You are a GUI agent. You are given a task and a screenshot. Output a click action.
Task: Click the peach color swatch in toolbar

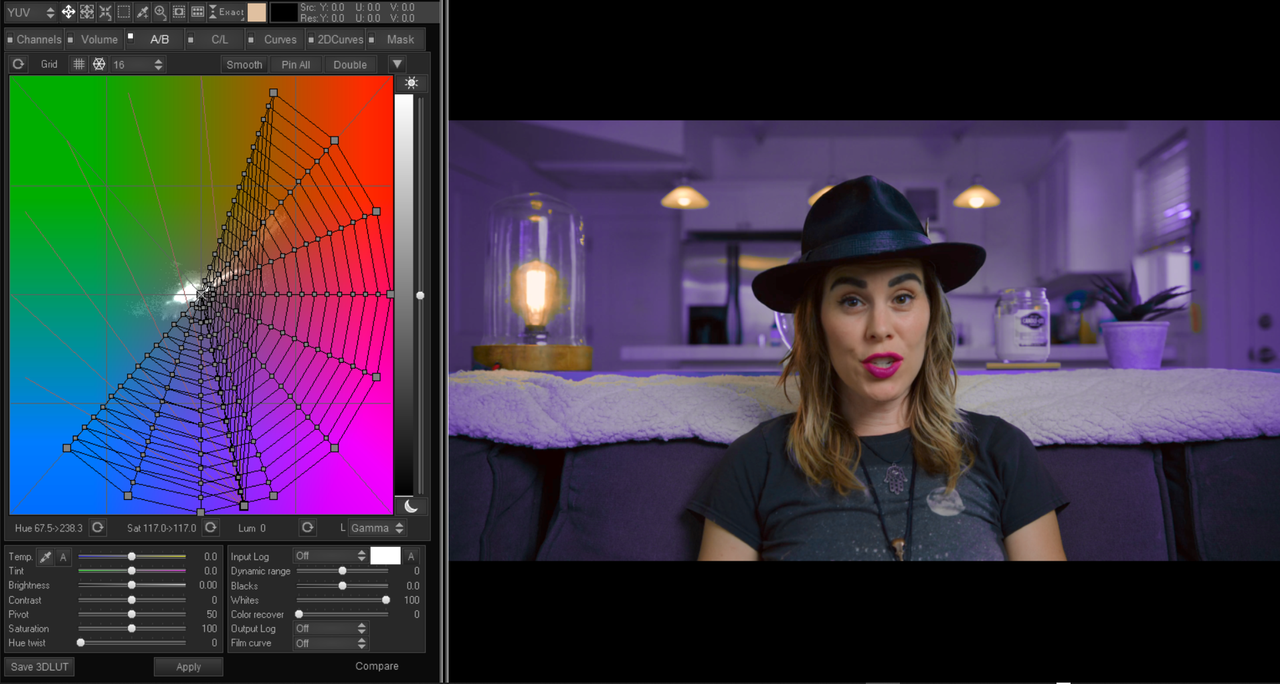(257, 12)
